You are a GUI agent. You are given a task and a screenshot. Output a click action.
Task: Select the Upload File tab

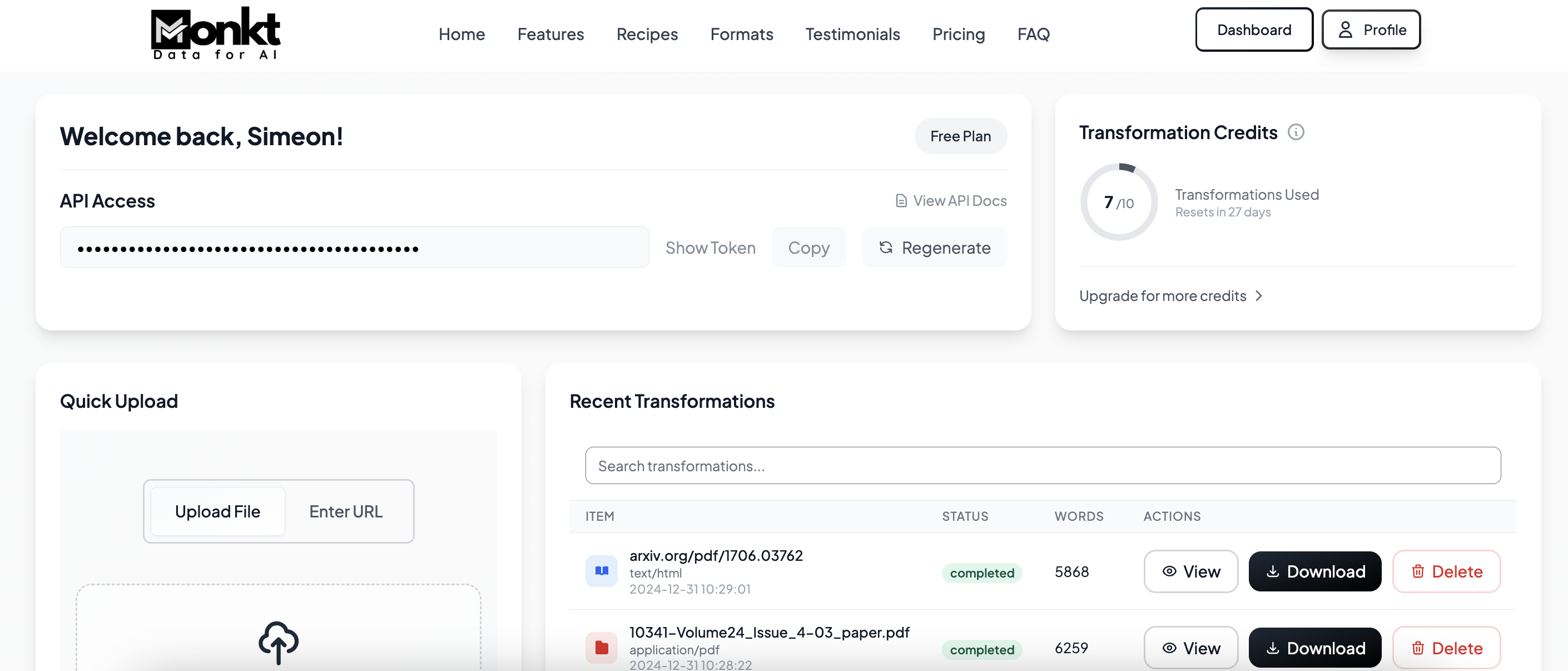217,511
